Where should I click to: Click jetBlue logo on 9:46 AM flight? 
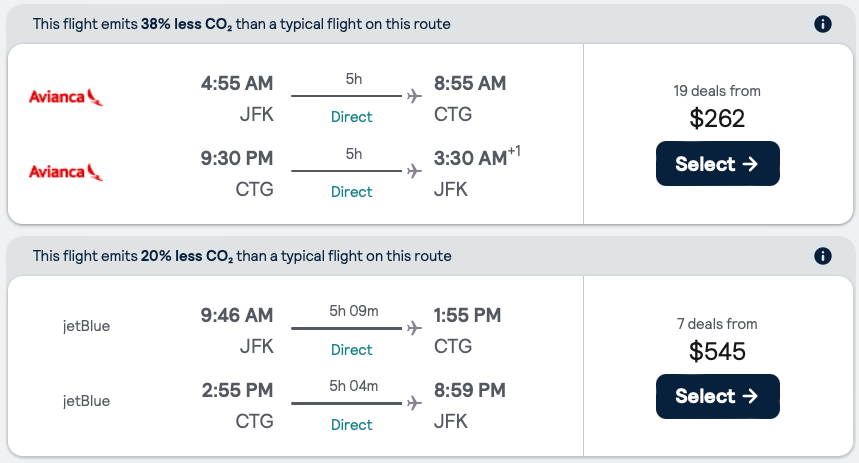[86, 325]
